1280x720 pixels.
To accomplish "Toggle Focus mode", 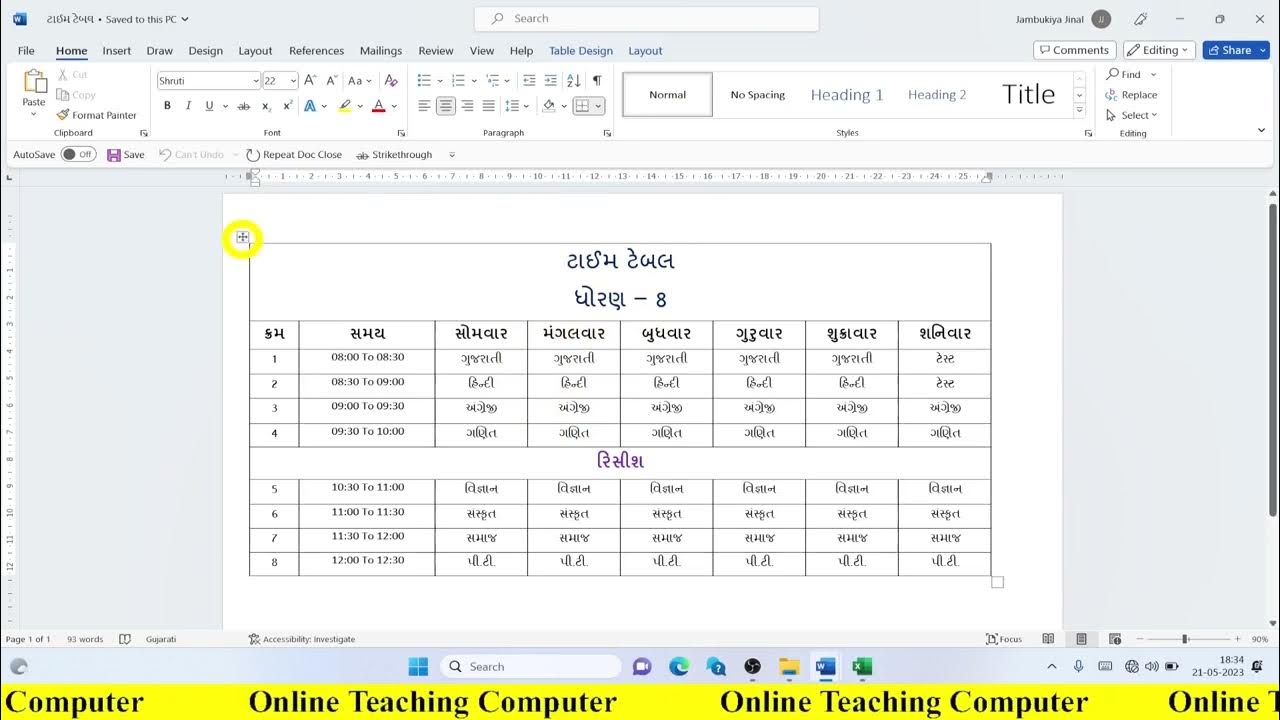I will (x=1004, y=639).
